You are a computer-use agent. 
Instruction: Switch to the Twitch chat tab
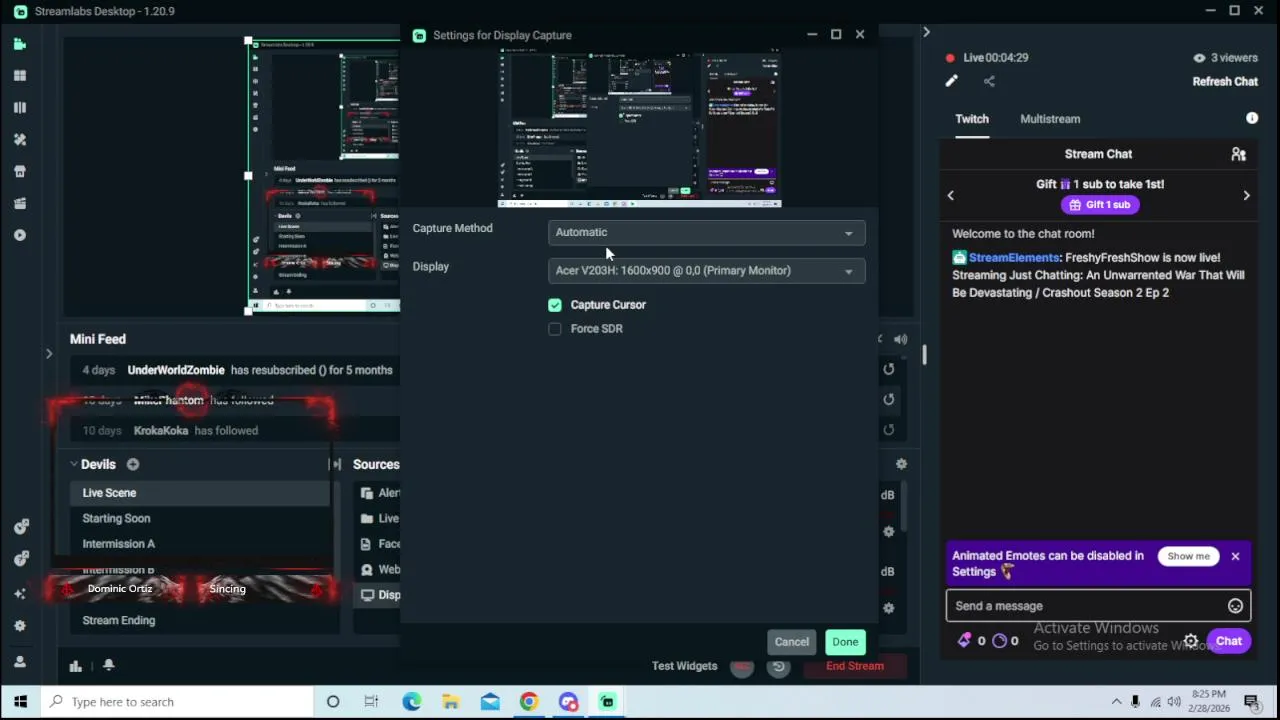(x=971, y=119)
